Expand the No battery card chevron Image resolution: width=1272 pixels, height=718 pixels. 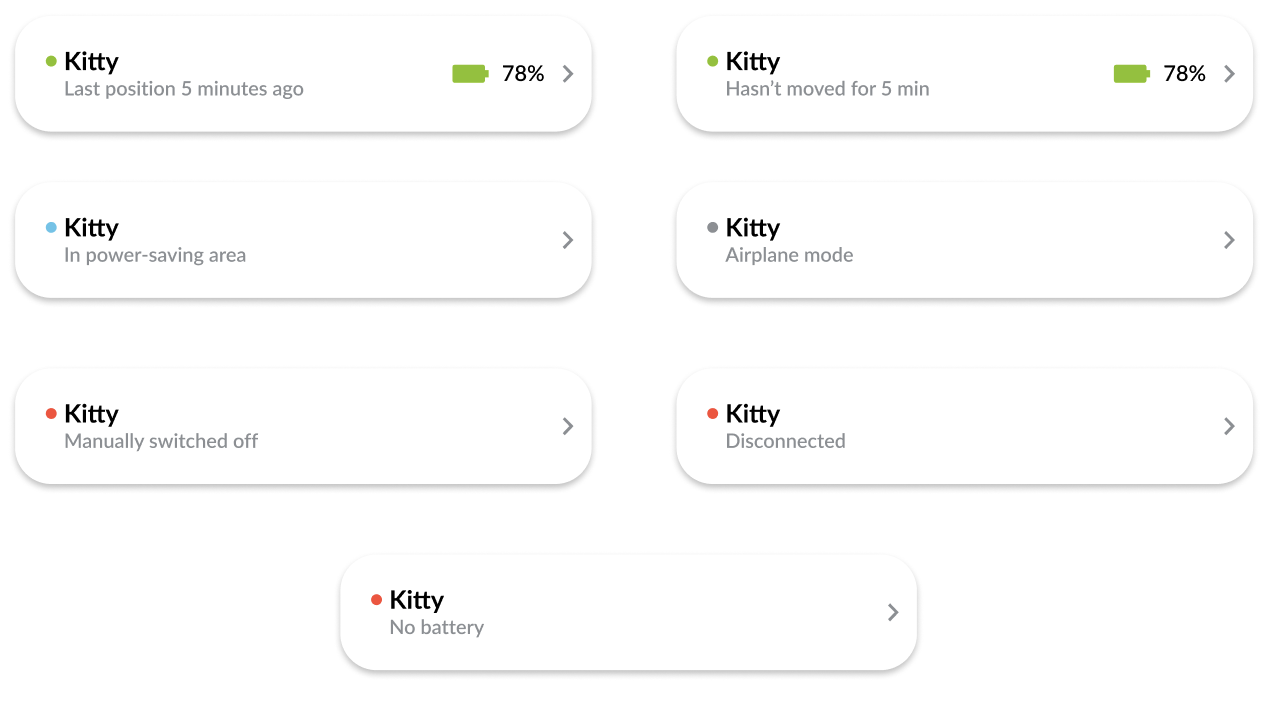click(x=893, y=612)
